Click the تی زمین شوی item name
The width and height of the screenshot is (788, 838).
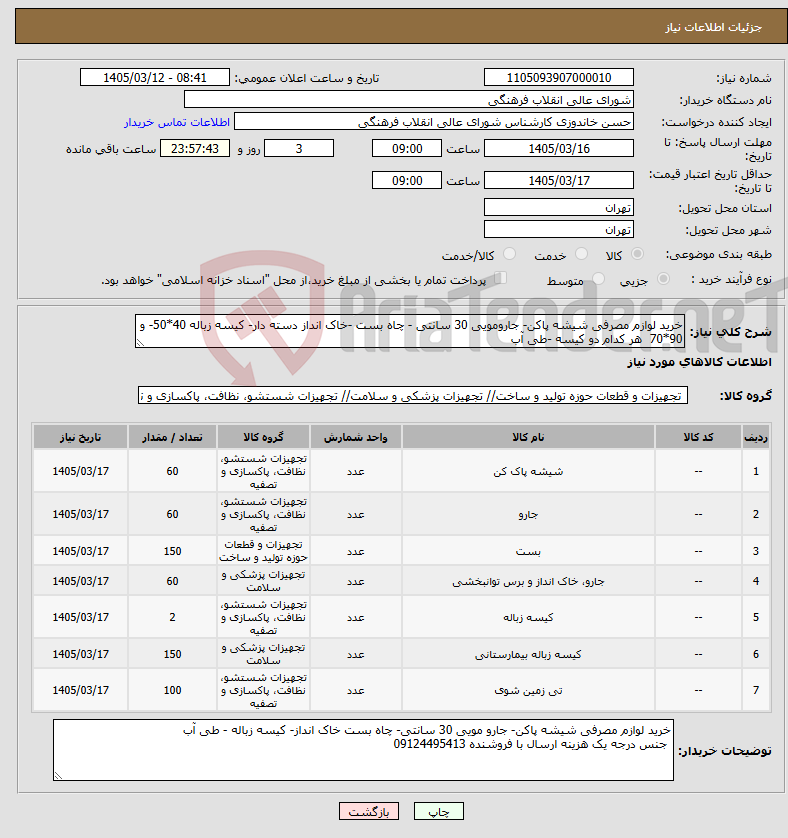coord(528,690)
